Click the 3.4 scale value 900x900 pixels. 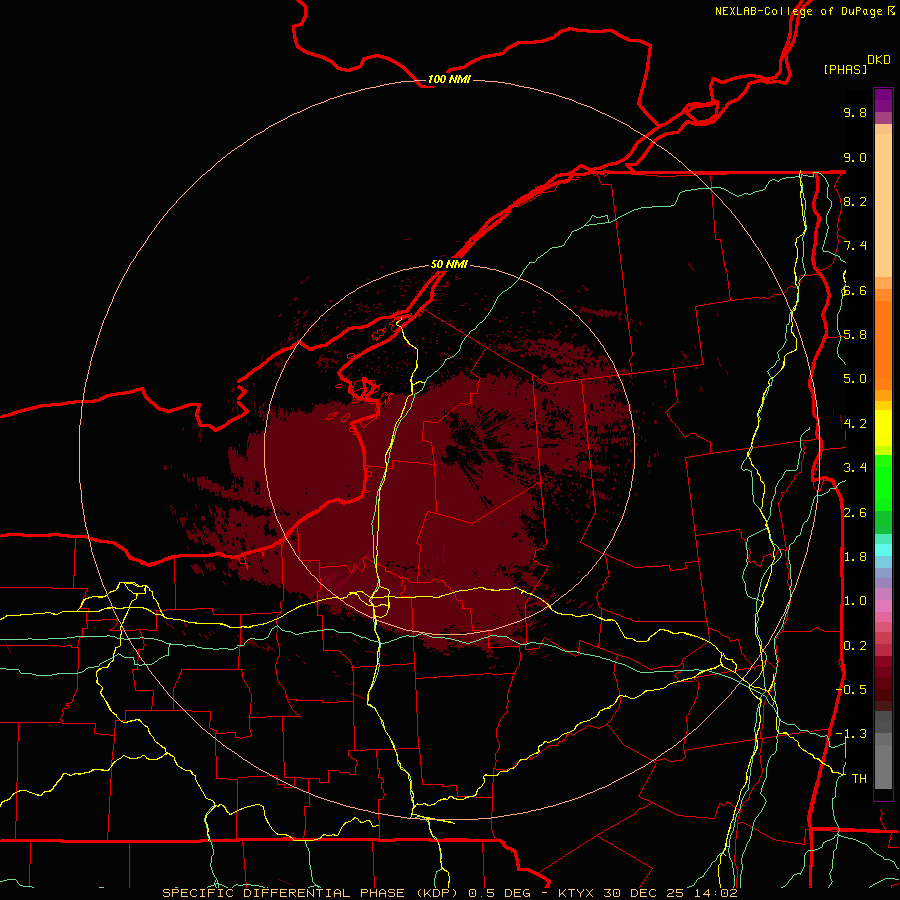[x=855, y=468]
